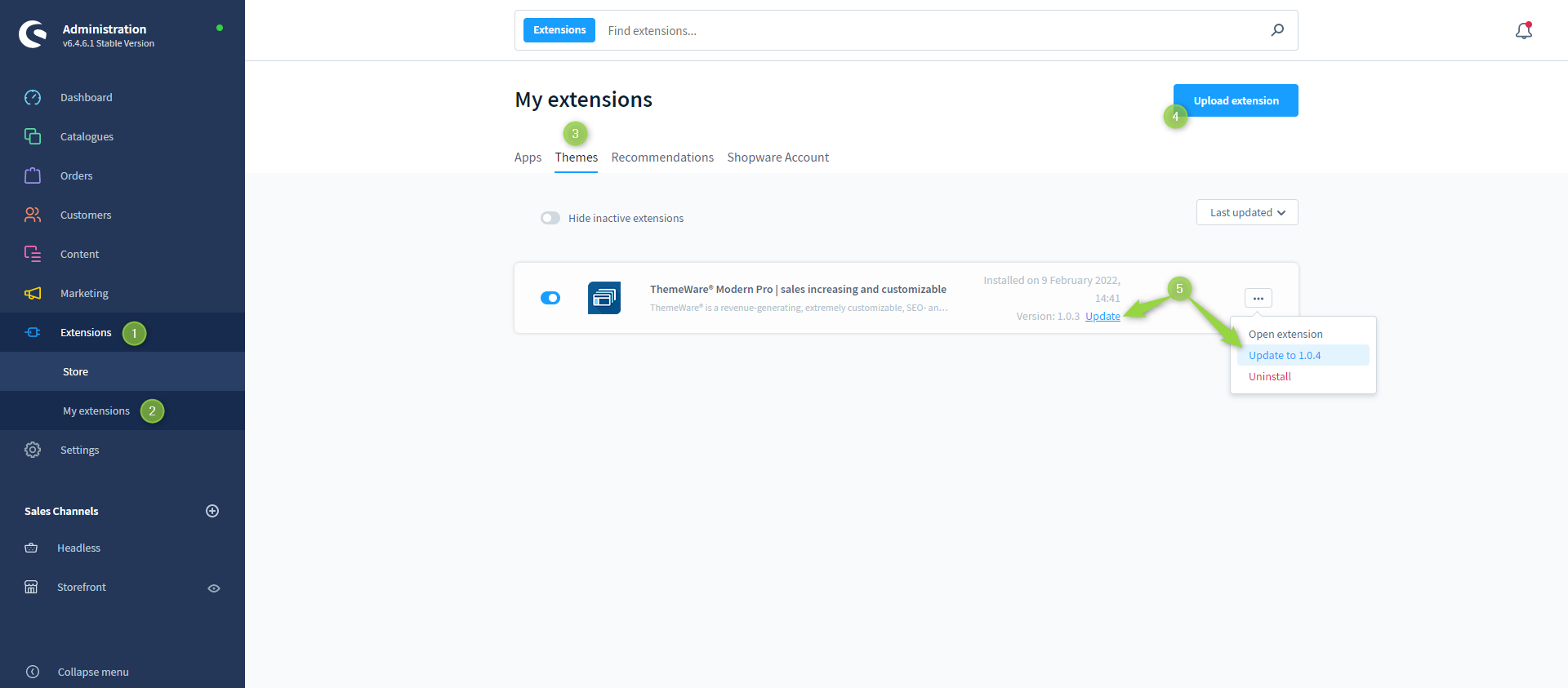Screen dimensions: 1568x688
Task: Select Update to 1.0.4 menu entry
Action: (1303, 355)
